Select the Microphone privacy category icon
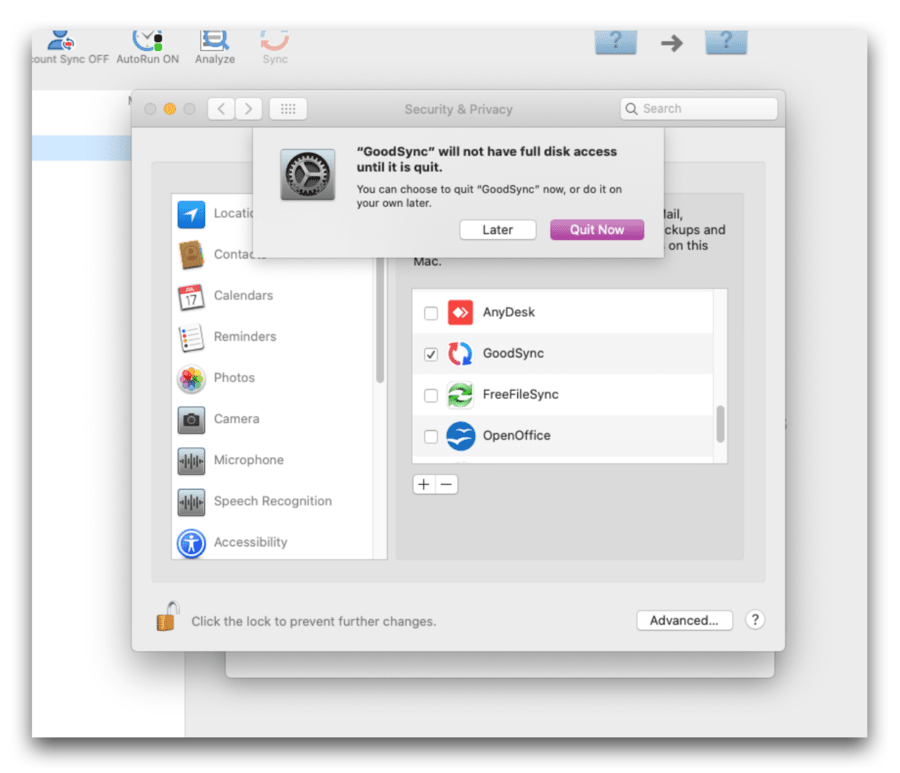The width and height of the screenshot is (900, 773). [x=191, y=460]
